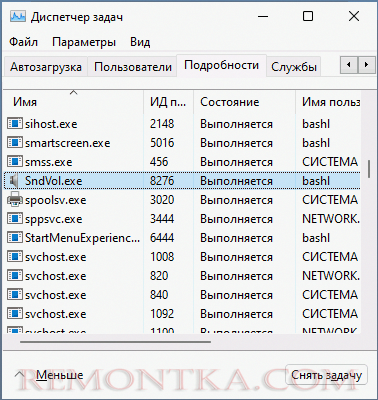
Task: Click PID value 2148
Action: tap(162, 124)
